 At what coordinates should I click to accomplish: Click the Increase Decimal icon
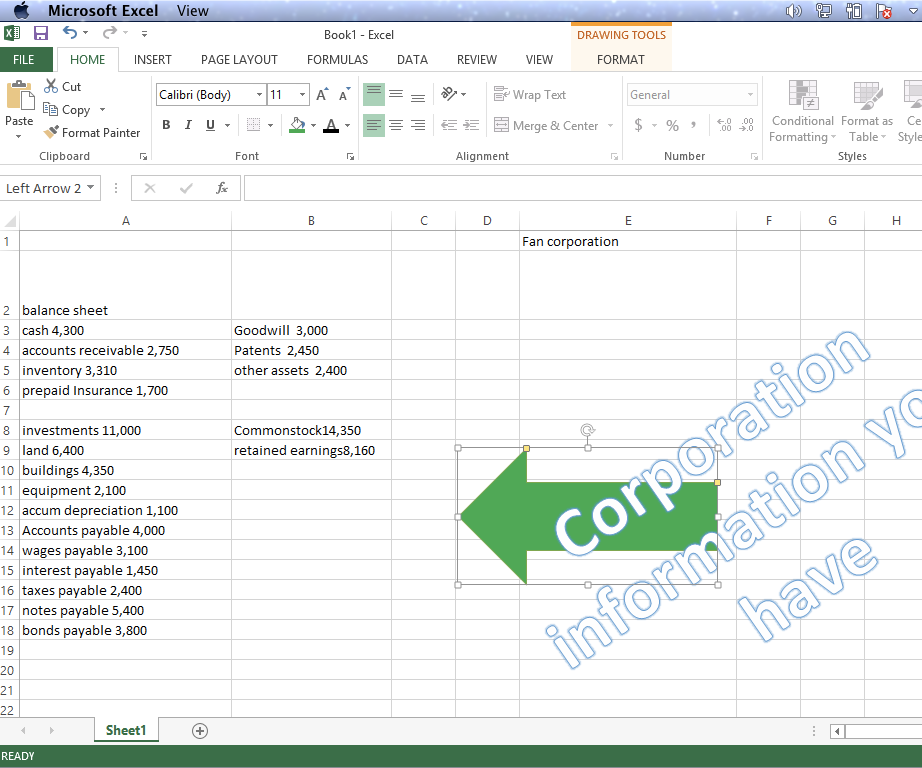pyautogui.click(x=722, y=125)
